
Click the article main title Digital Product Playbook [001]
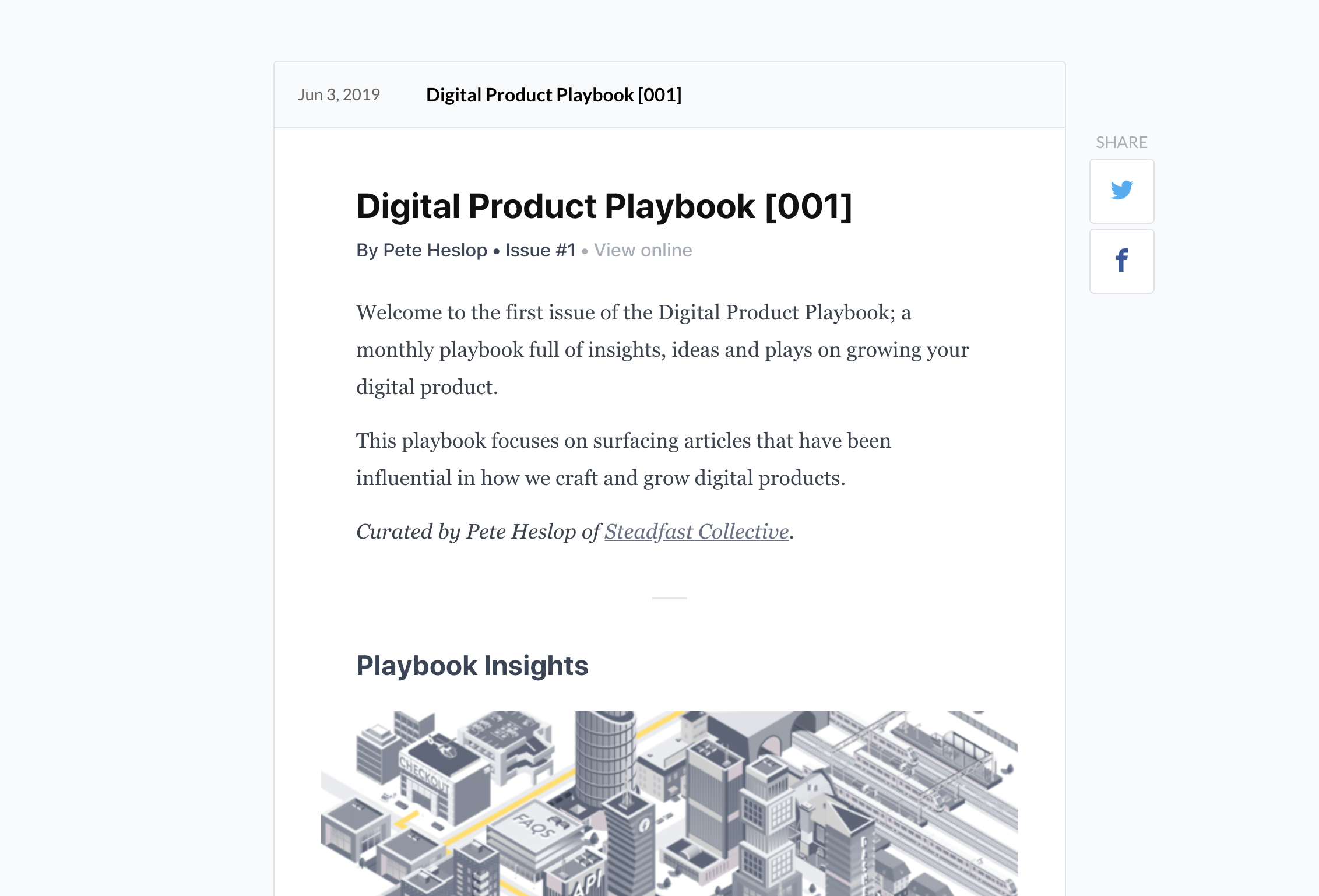[x=604, y=205]
